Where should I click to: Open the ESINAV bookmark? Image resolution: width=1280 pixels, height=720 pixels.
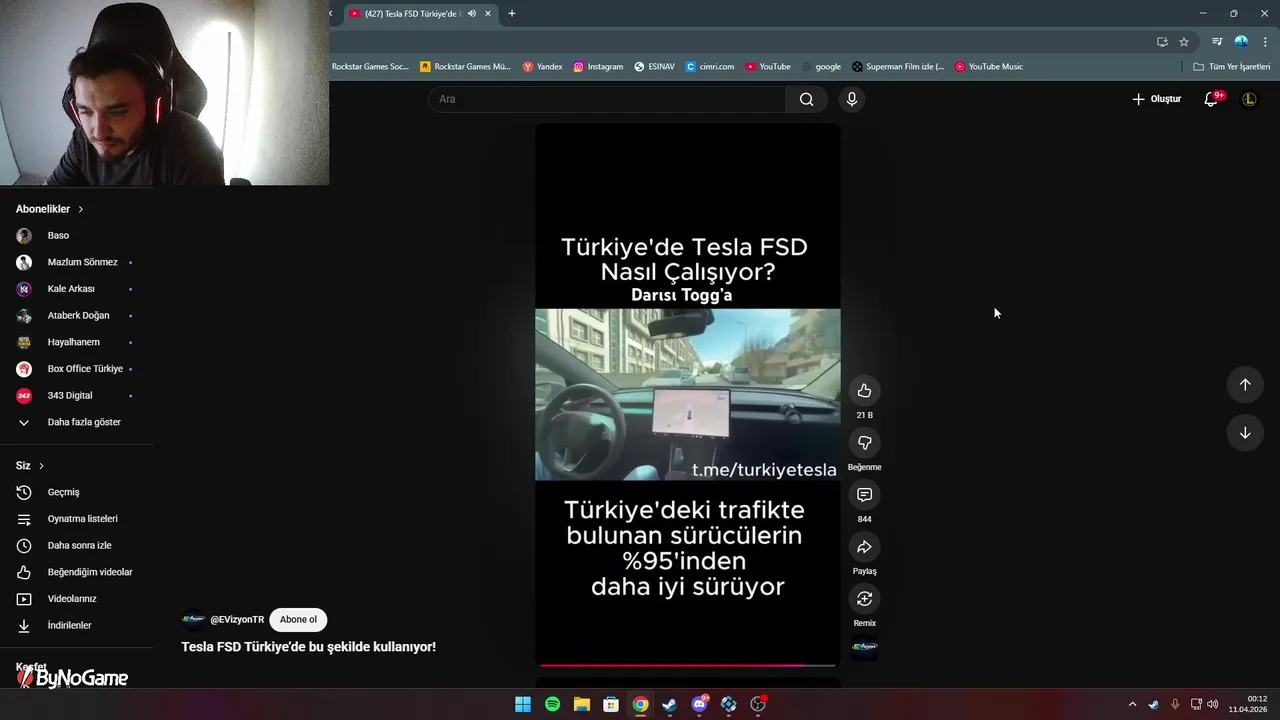click(654, 67)
